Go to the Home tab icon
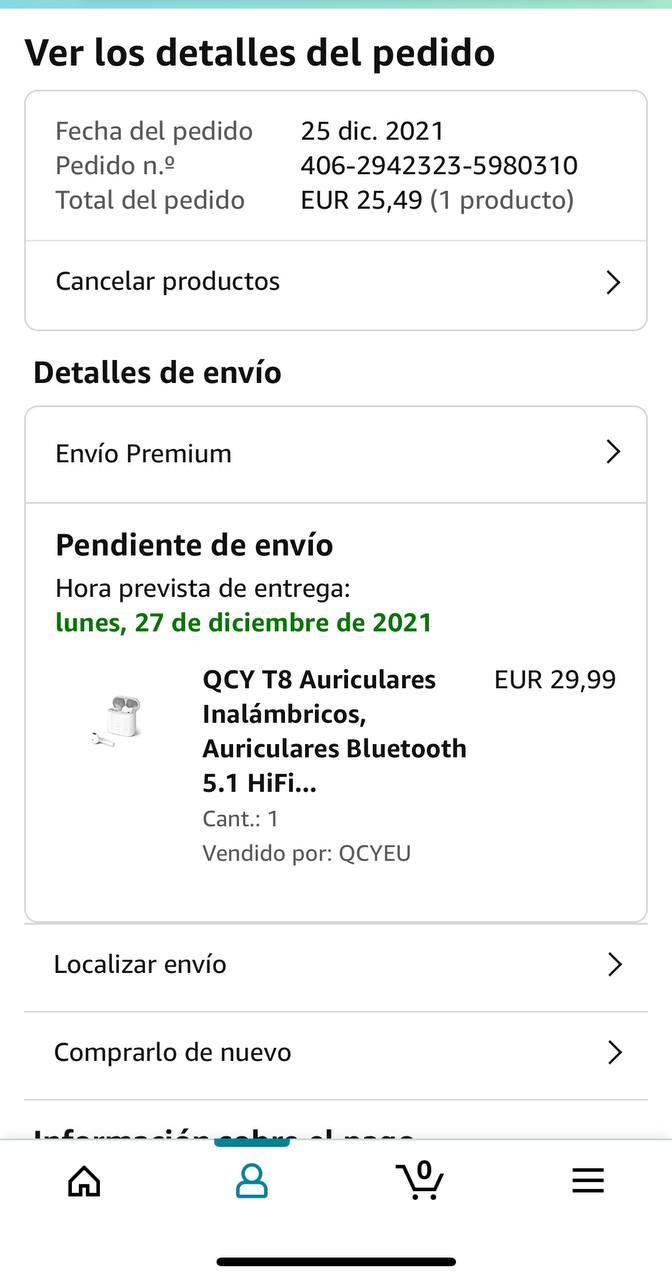Image resolution: width=672 pixels, height=1280 pixels. pyautogui.click(x=84, y=1181)
